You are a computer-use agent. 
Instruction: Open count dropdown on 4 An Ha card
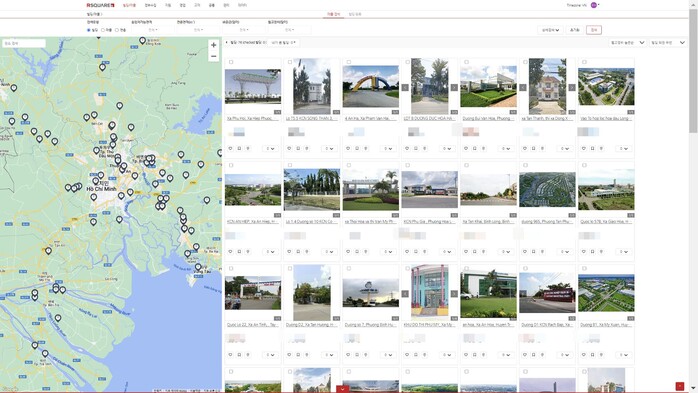pos(388,149)
